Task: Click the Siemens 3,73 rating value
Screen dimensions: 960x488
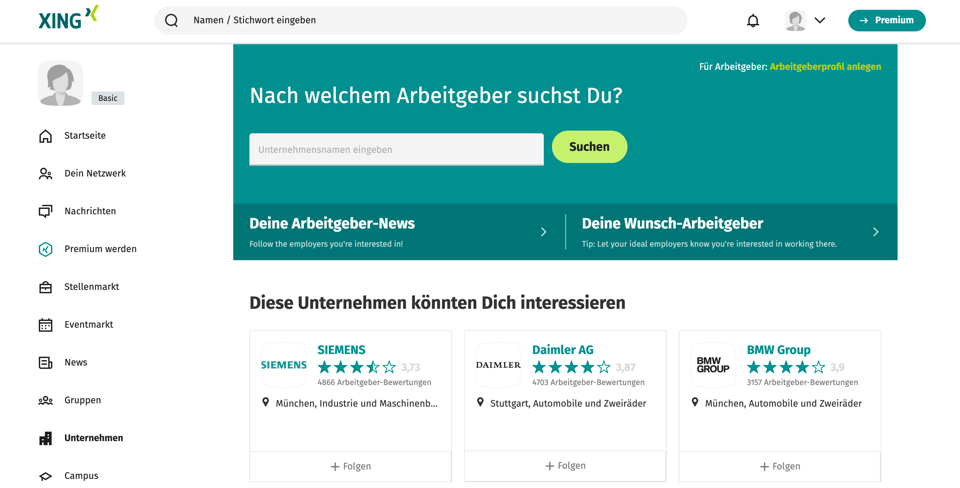Action: [x=411, y=368]
